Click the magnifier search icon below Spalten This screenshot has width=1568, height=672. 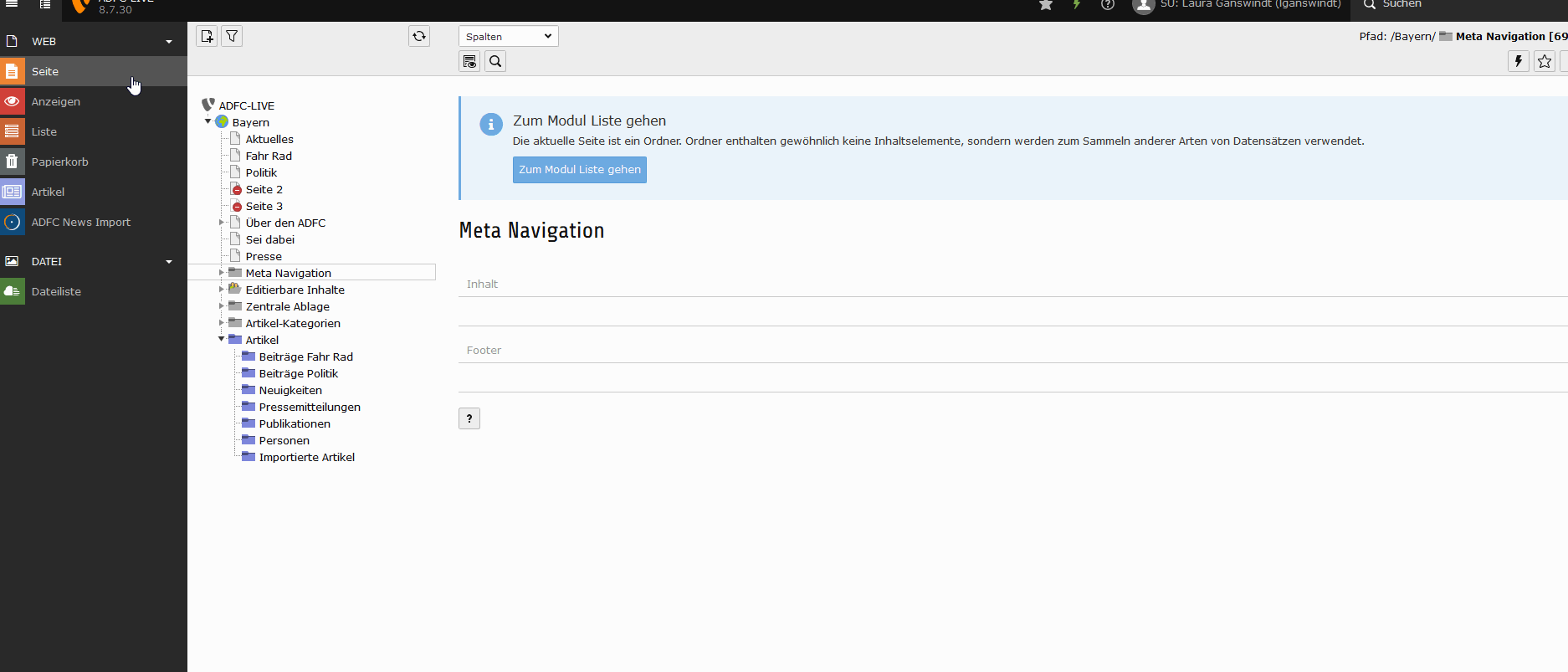(x=495, y=61)
